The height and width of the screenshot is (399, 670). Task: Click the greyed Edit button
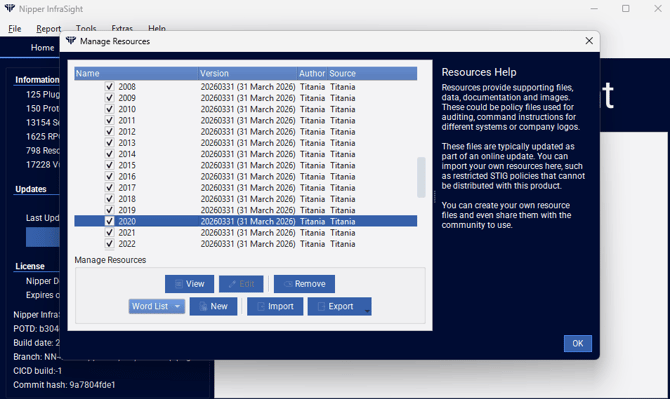(241, 284)
